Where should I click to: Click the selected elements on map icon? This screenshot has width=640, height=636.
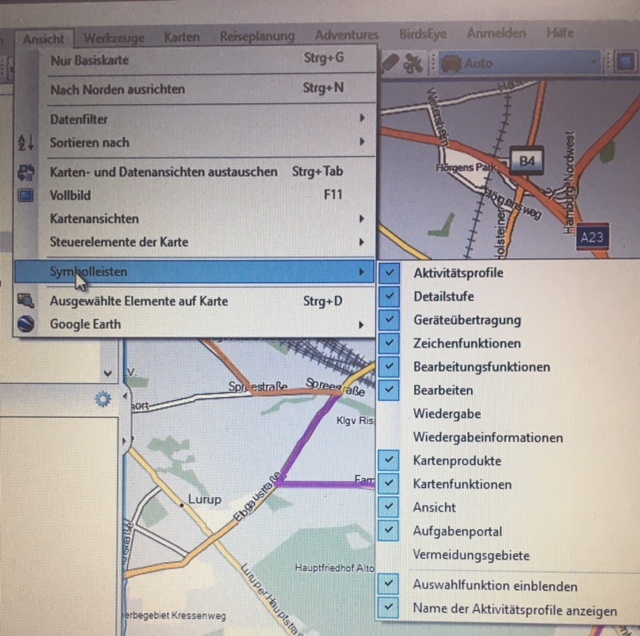(27, 301)
